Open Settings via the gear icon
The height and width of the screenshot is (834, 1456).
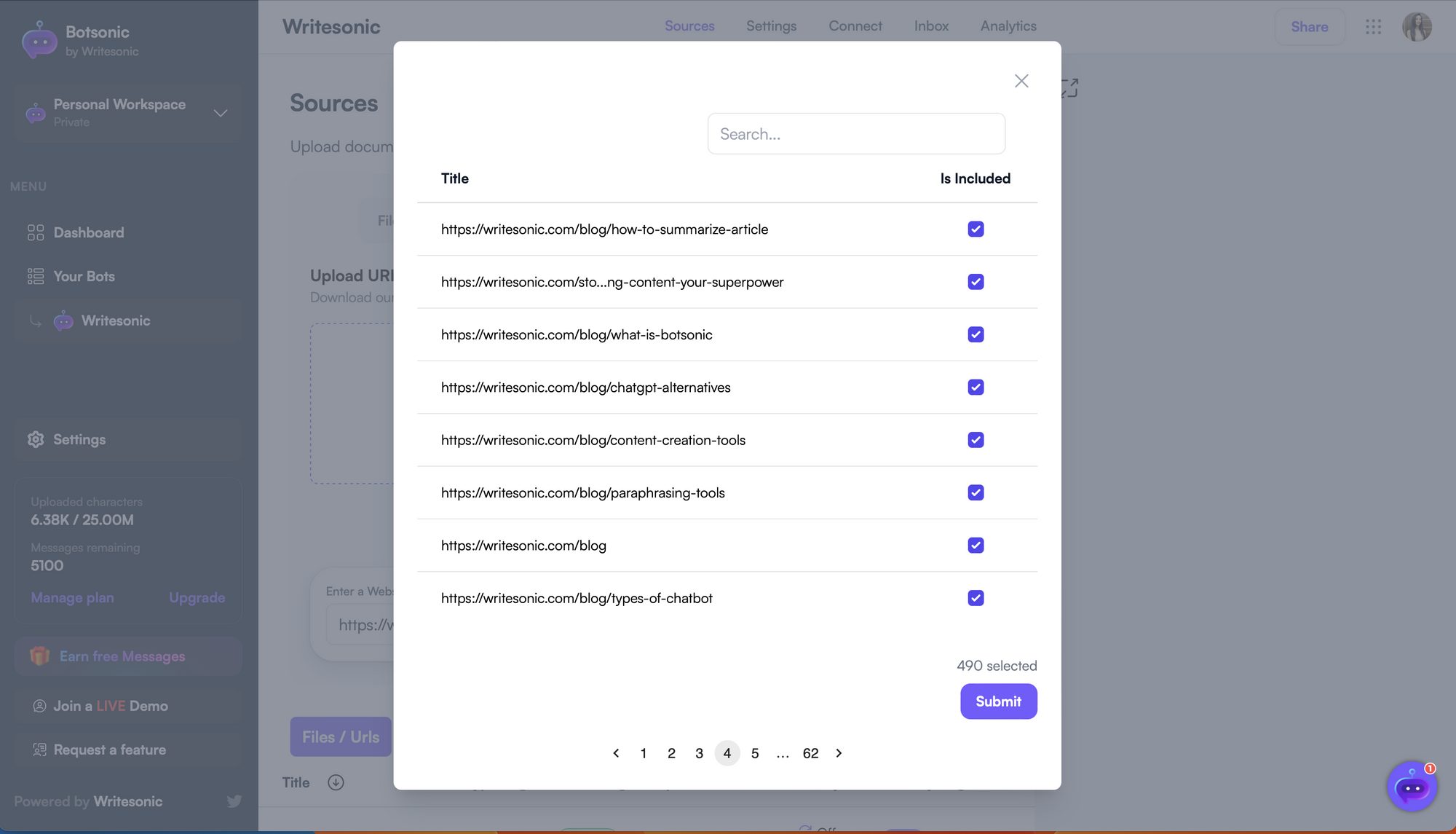[x=35, y=439]
